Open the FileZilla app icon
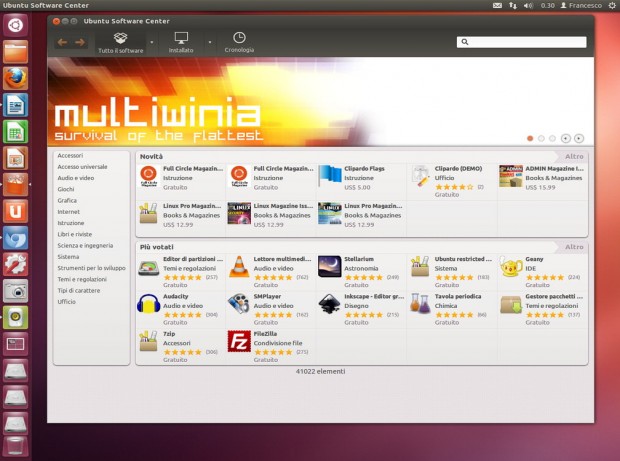The height and width of the screenshot is (461, 620). pos(239,341)
